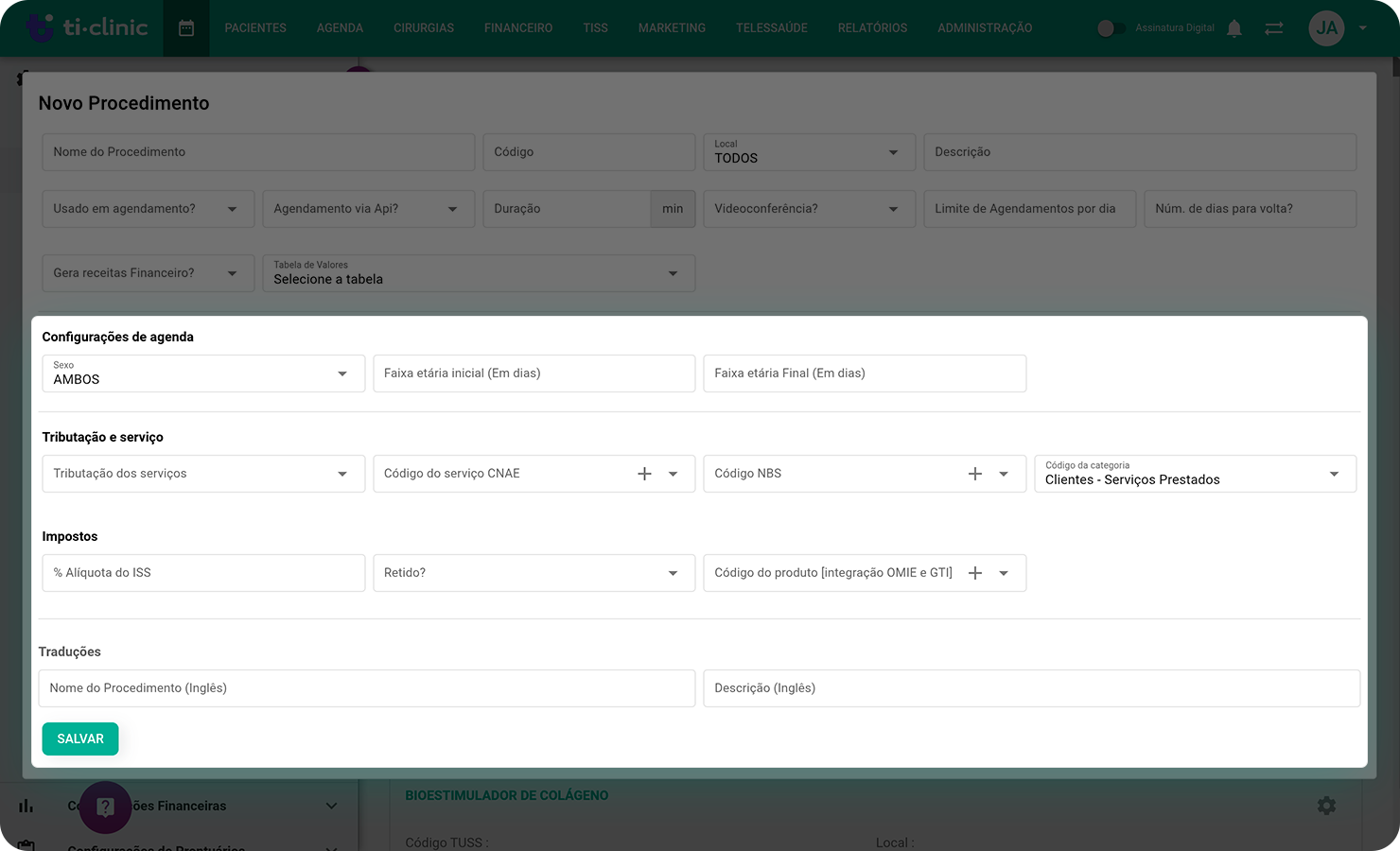Click the calendar icon in top navbar
Screen dimensions: 1400x851
[186, 28]
